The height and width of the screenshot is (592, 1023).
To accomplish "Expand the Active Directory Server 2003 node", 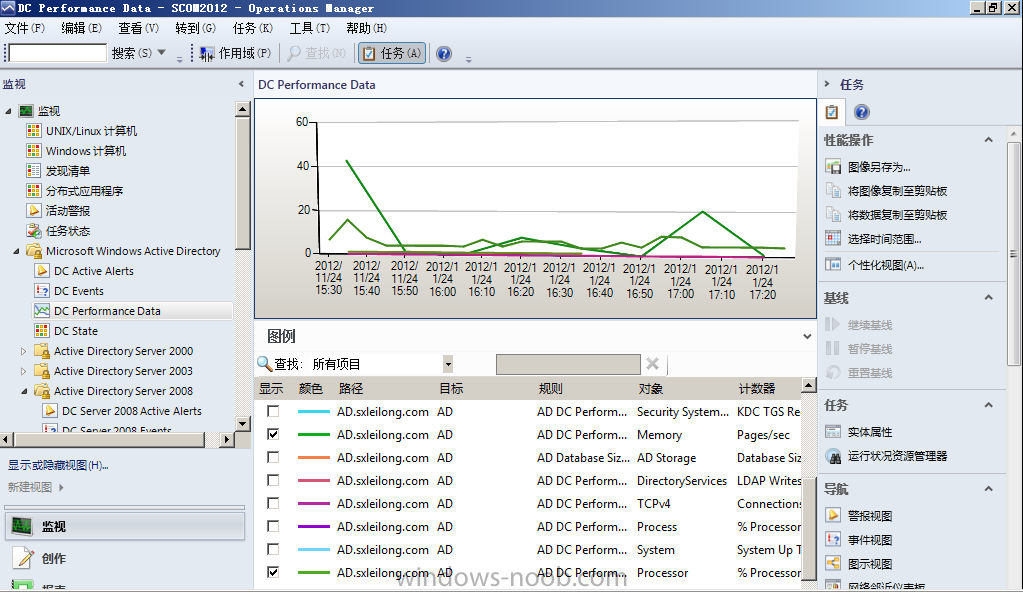I will tap(24, 371).
